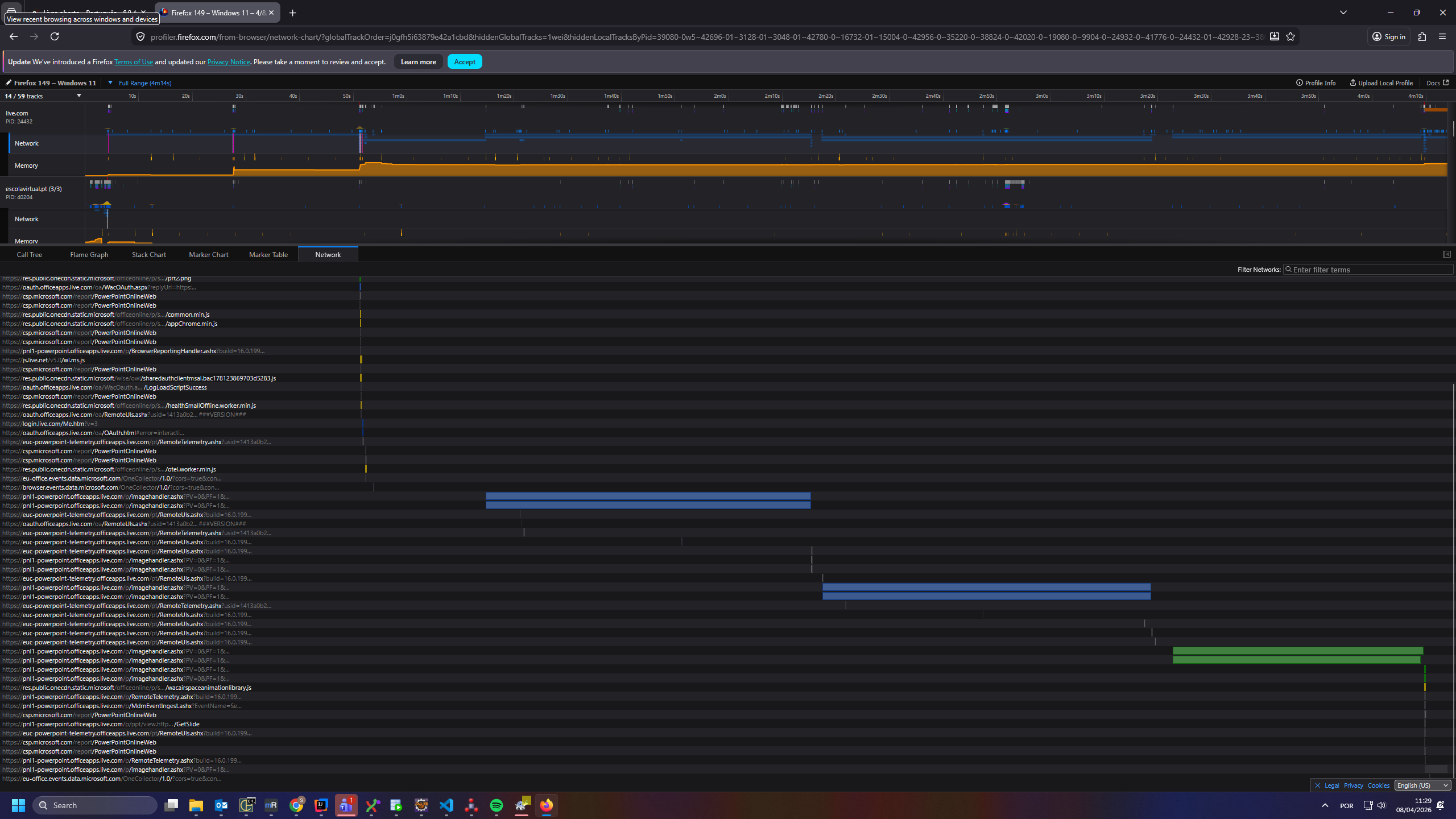Image resolution: width=1456 pixels, height=819 pixels.
Task: Click the Firefox icon in the taskbar
Action: 547,805
